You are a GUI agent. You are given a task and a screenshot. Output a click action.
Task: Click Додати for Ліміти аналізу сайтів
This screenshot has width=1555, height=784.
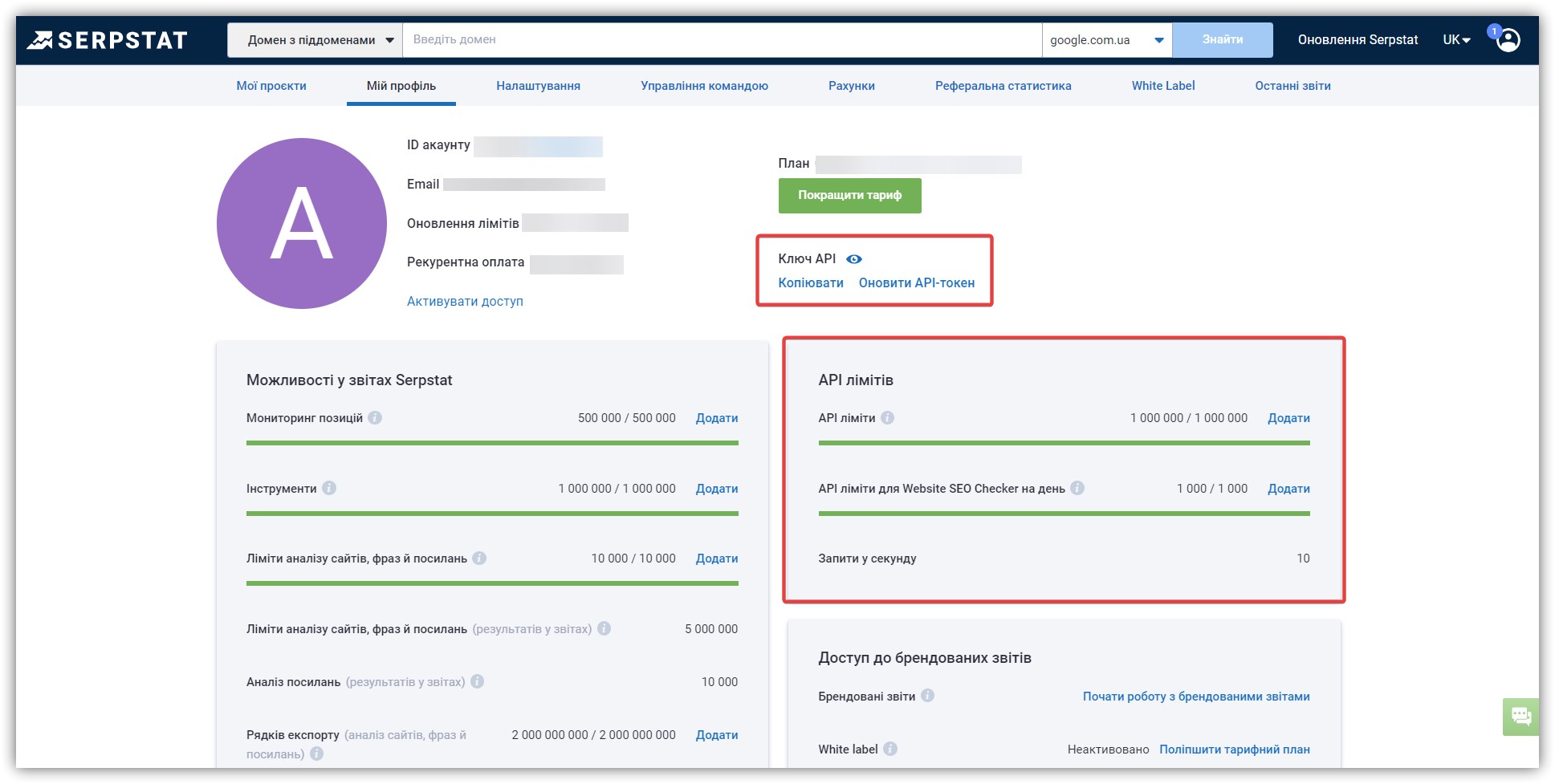pos(717,559)
